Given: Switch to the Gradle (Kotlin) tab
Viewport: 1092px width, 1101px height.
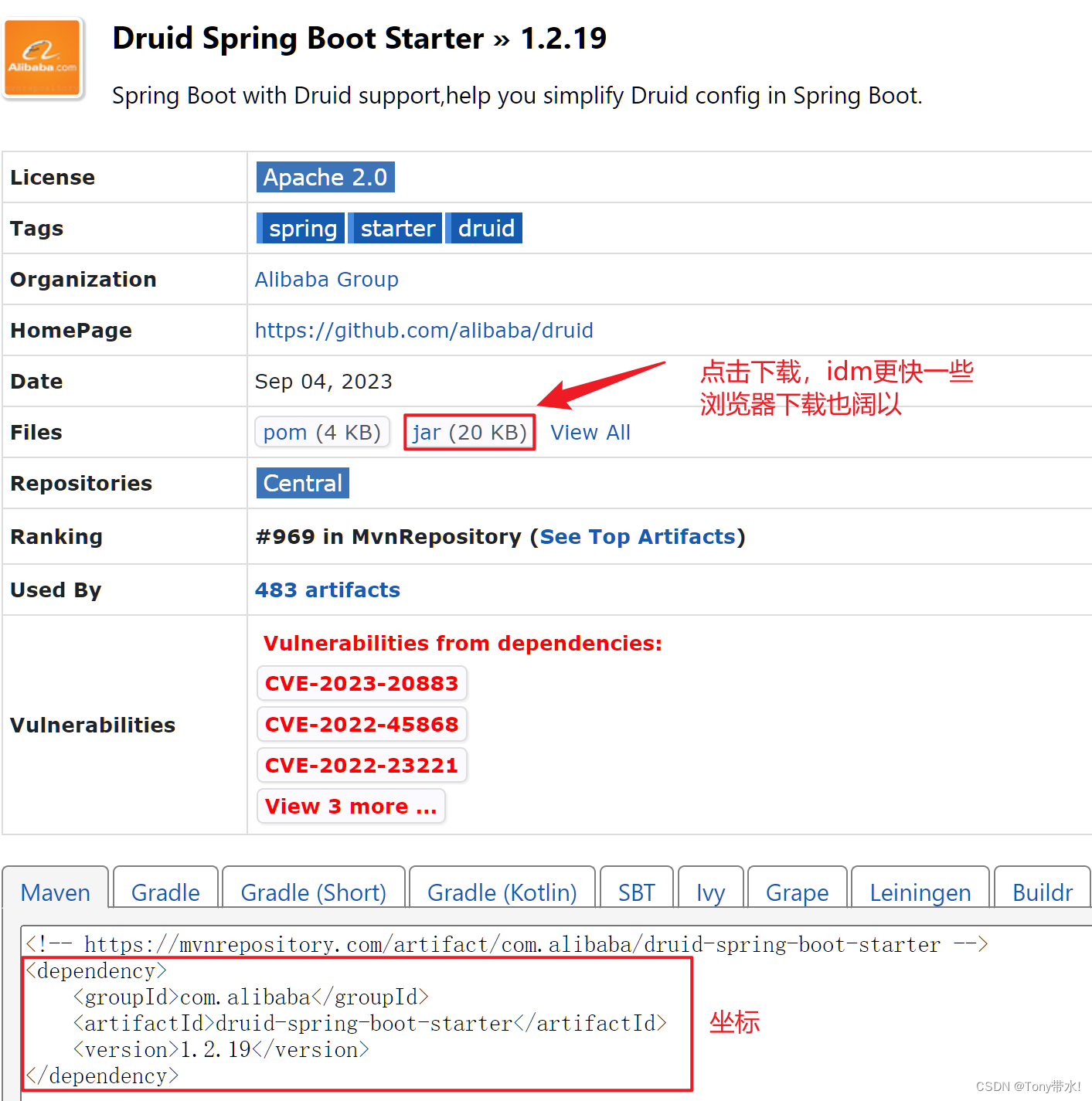Looking at the screenshot, I should click(502, 892).
